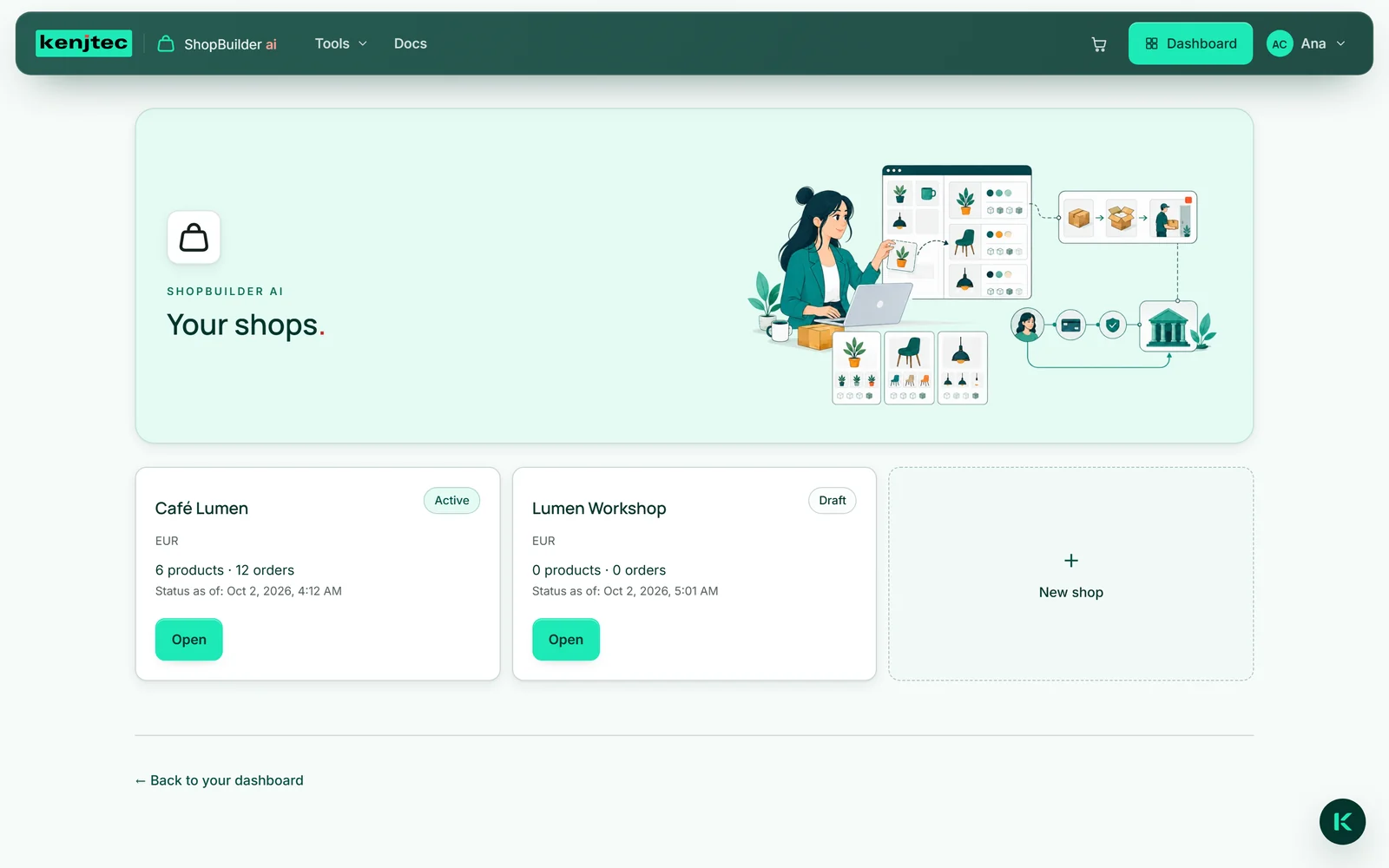This screenshot has width=1389, height=868.
Task: Expand the Ana account menu chevron
Action: tap(1340, 43)
